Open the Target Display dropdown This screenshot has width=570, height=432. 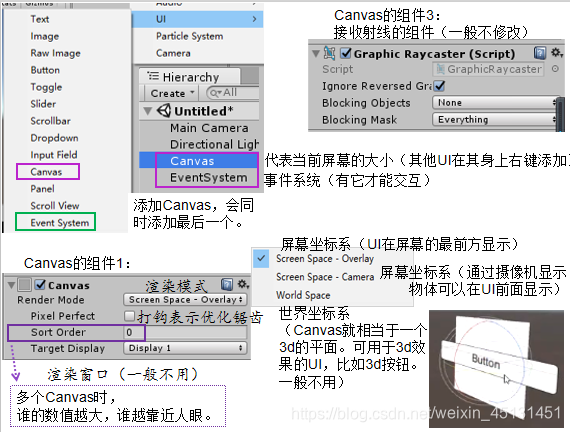click(185, 348)
